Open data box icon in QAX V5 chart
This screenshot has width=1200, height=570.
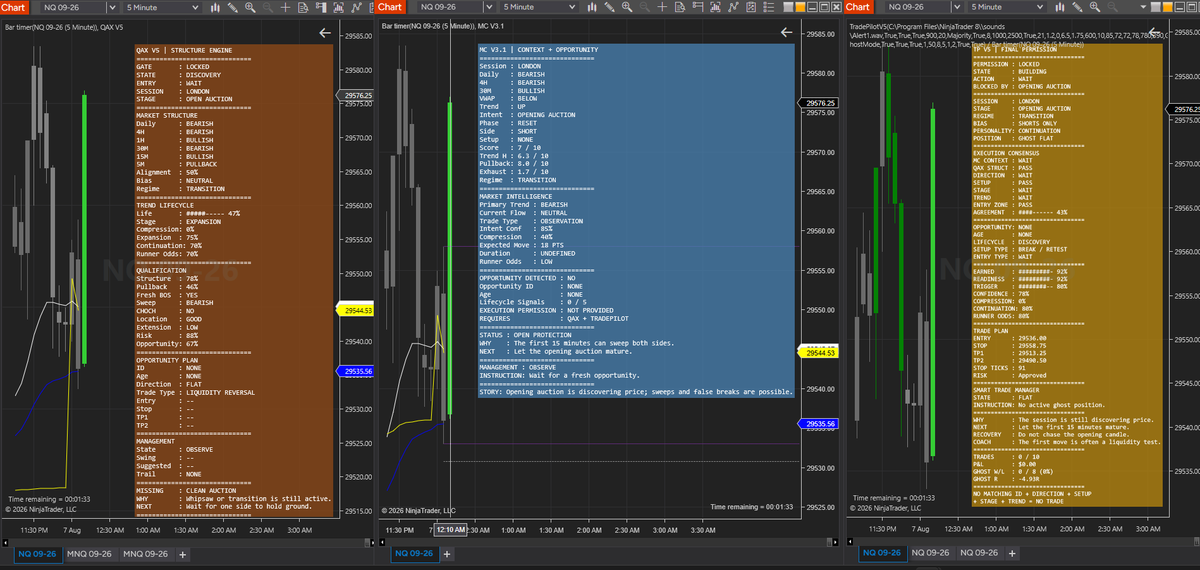click(x=303, y=7)
